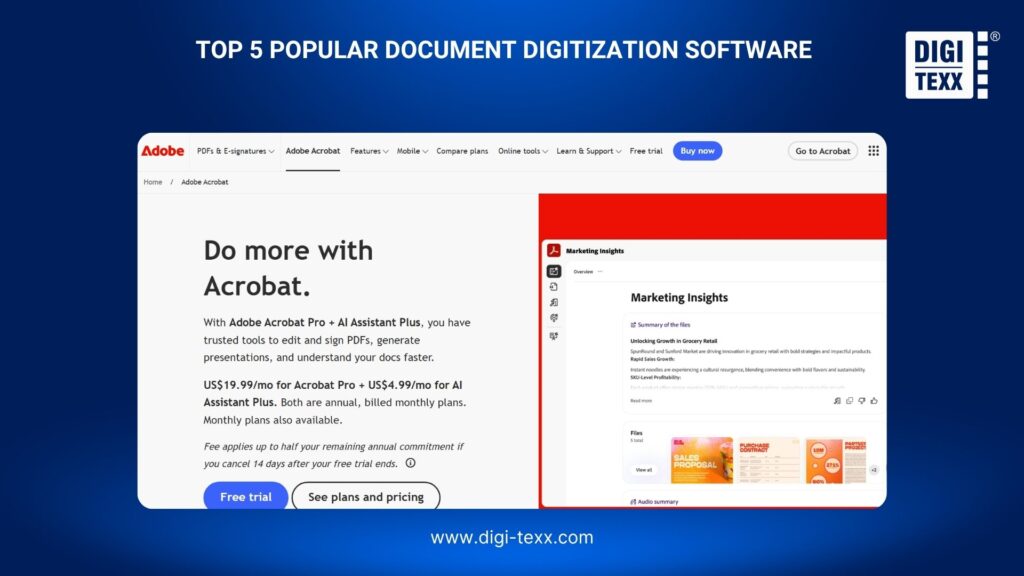1024x576 pixels.
Task: Expand the Features dropdown menu
Action: pyautogui.click(x=369, y=151)
